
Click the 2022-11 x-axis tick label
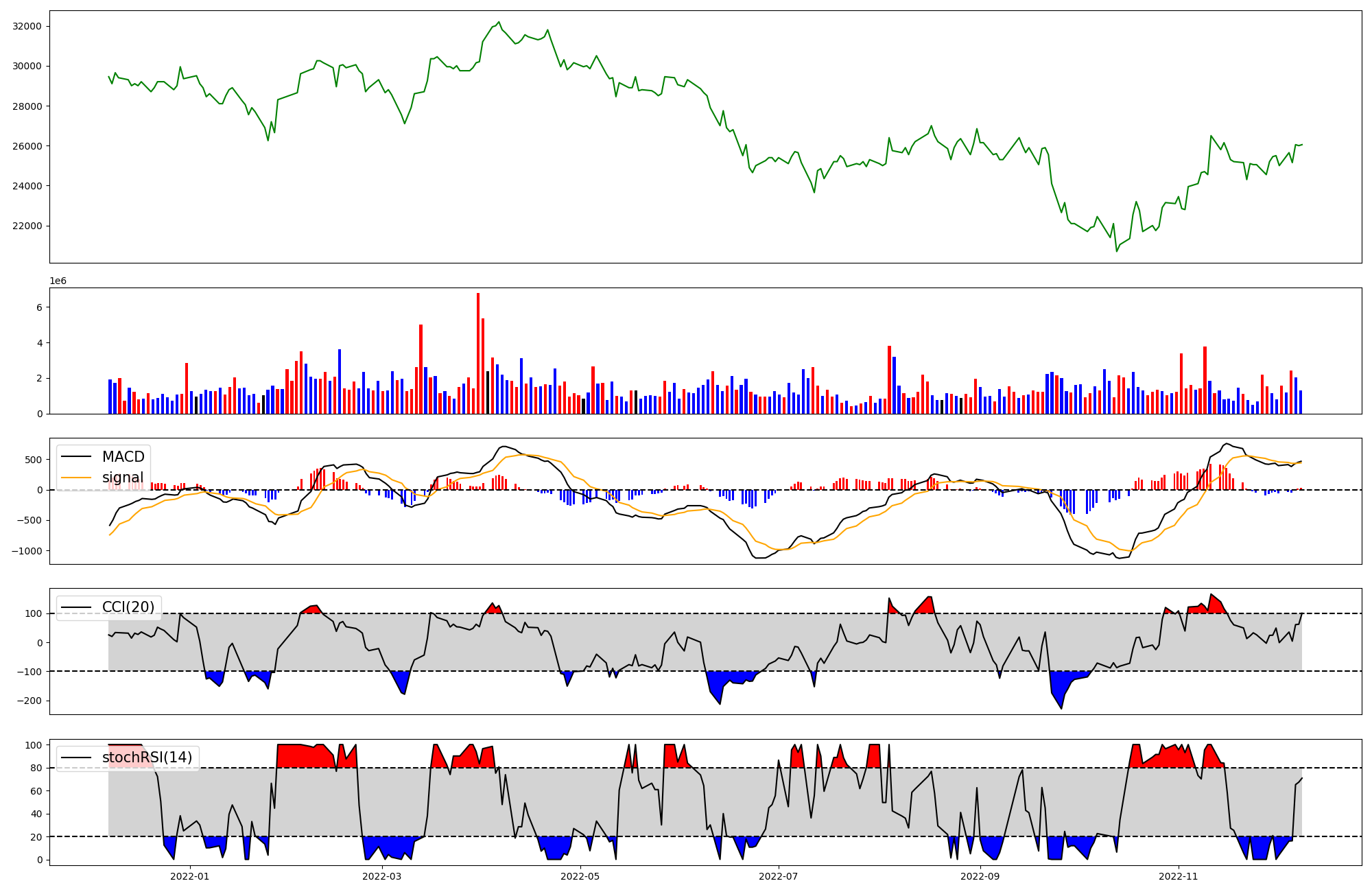point(1178,876)
